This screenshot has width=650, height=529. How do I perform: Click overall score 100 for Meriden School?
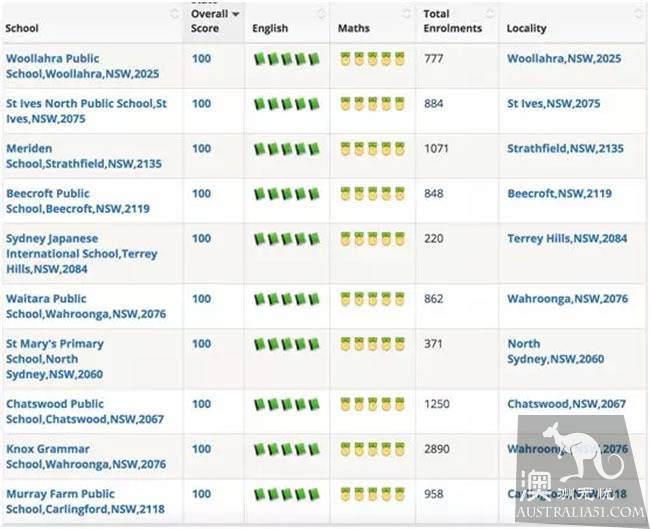(x=201, y=148)
